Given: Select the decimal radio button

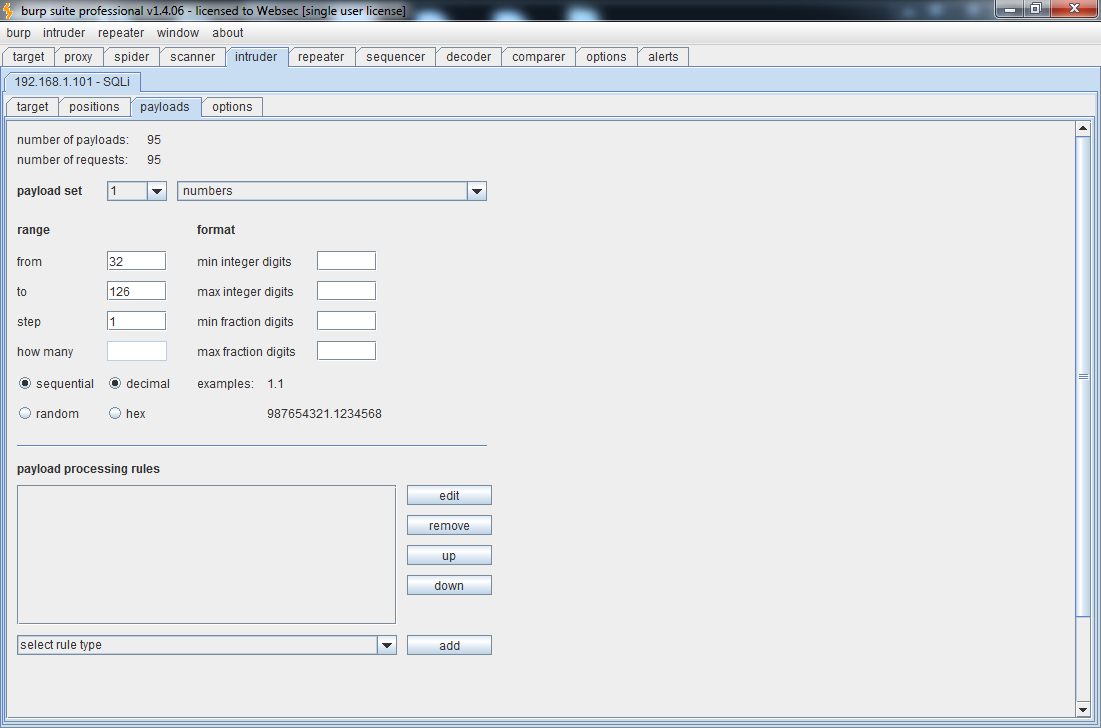Looking at the screenshot, I should click(115, 384).
